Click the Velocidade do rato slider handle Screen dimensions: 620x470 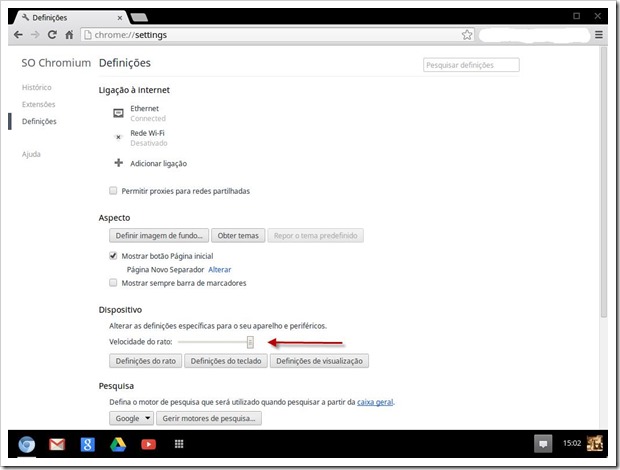coord(250,342)
